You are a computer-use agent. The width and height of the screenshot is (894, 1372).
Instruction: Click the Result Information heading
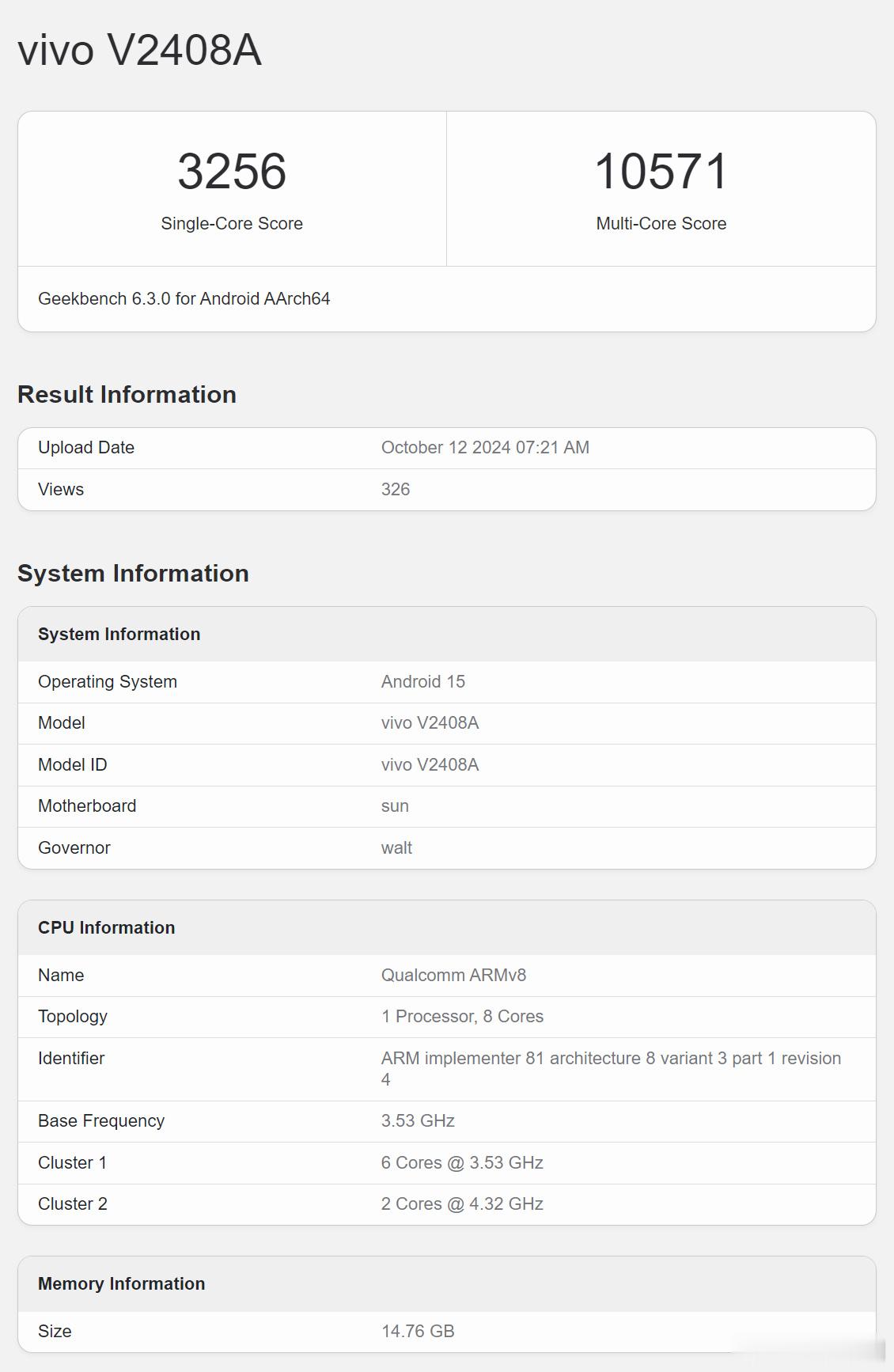127,394
